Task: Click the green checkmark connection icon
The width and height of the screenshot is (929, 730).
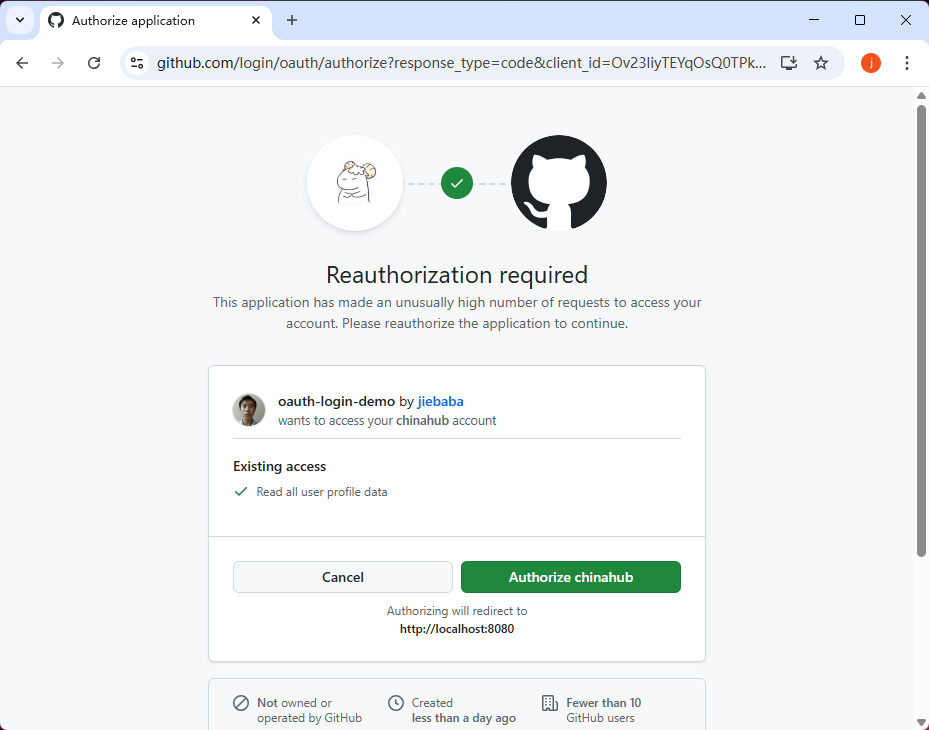Action: tap(457, 183)
